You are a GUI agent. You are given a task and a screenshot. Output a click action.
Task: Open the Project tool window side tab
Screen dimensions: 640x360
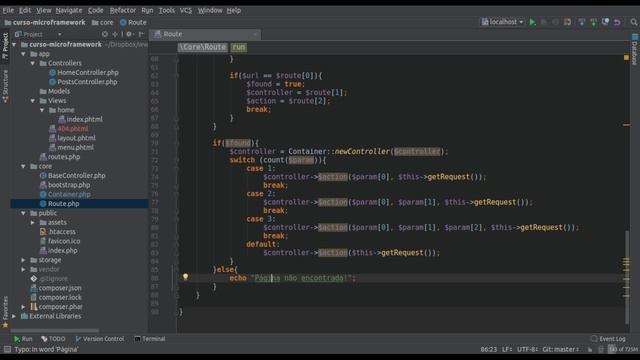[5, 46]
